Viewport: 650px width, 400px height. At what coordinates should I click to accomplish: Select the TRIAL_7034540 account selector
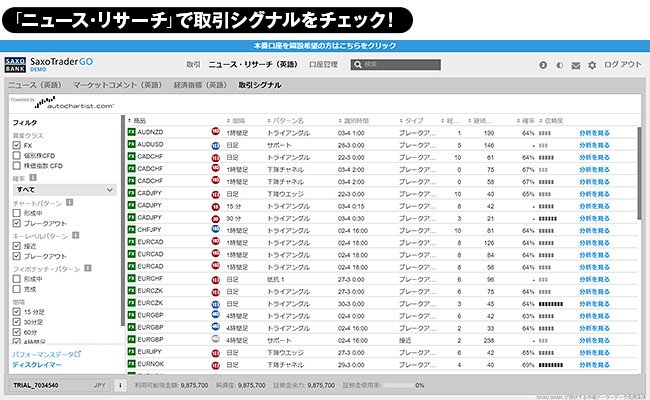(59, 385)
